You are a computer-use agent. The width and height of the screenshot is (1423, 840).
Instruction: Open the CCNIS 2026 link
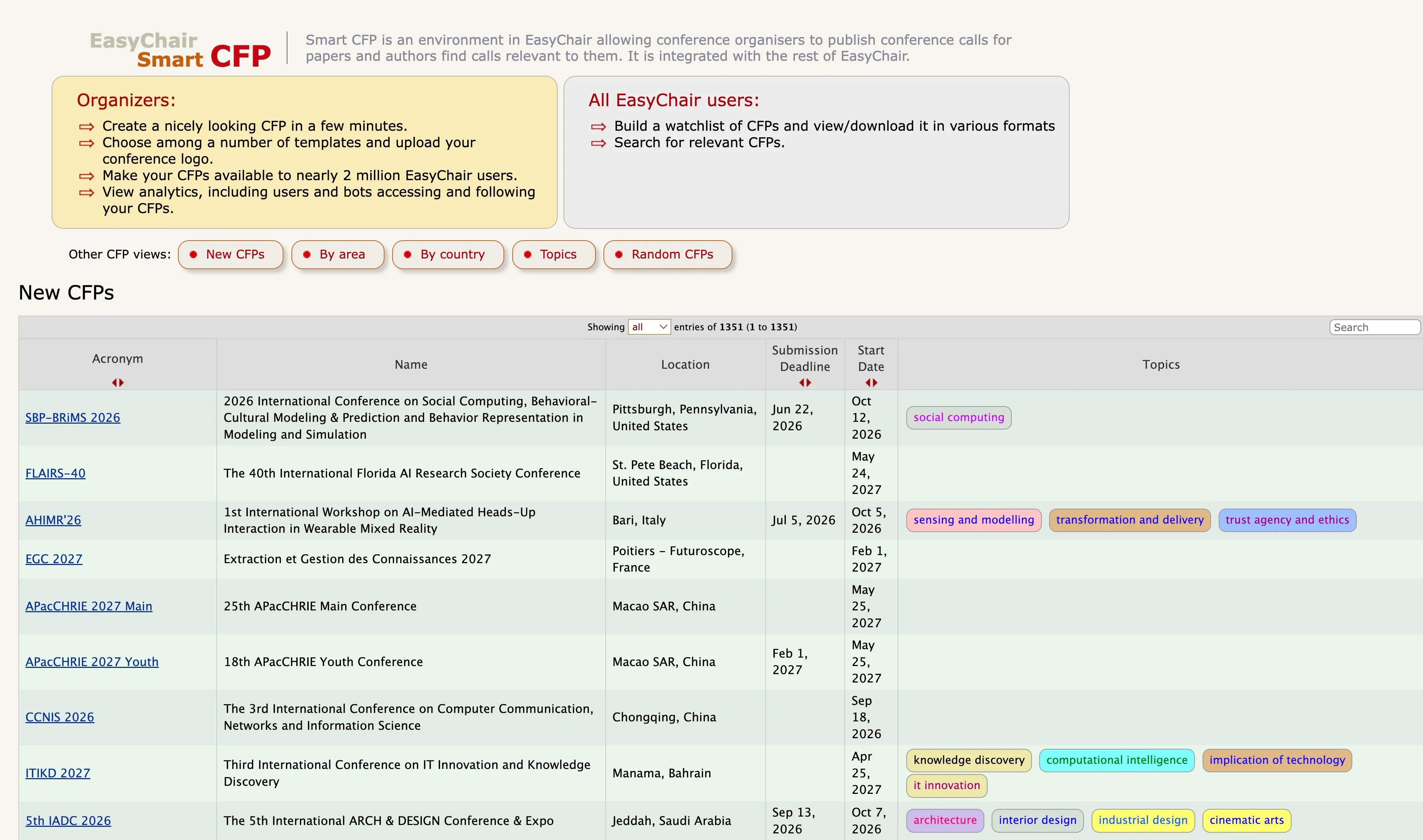point(60,717)
